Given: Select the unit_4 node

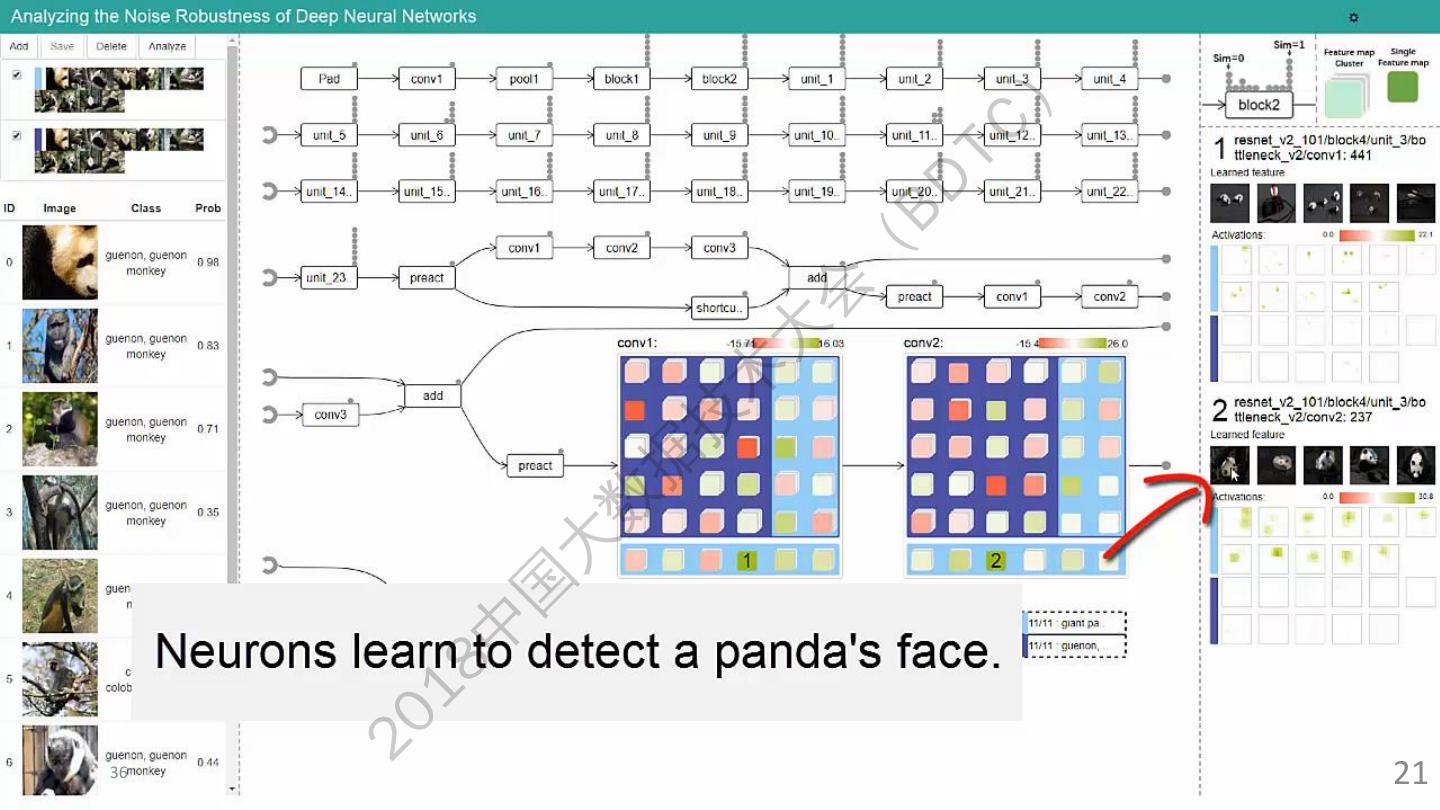Looking at the screenshot, I should pos(1109,79).
